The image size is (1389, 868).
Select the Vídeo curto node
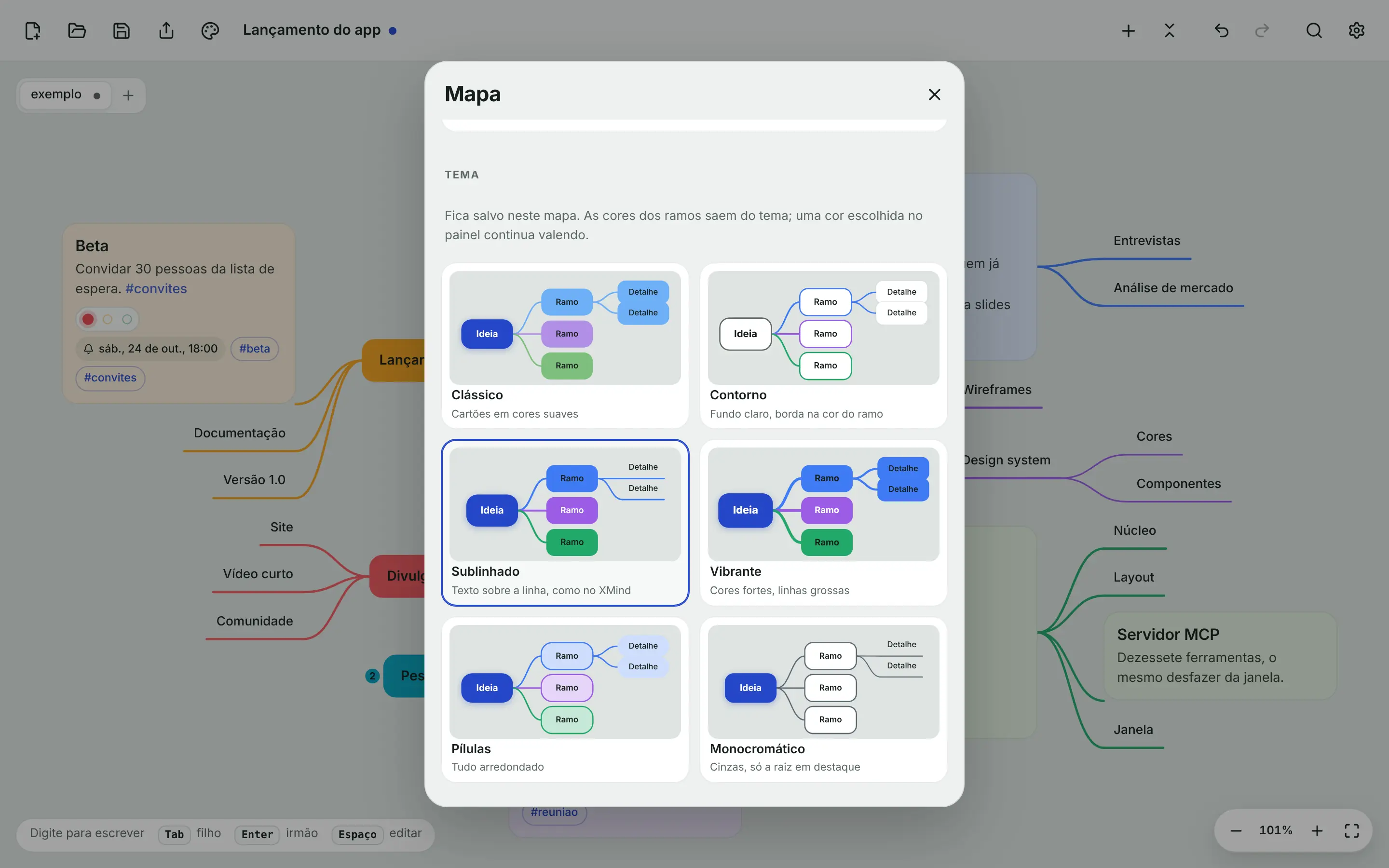(258, 574)
